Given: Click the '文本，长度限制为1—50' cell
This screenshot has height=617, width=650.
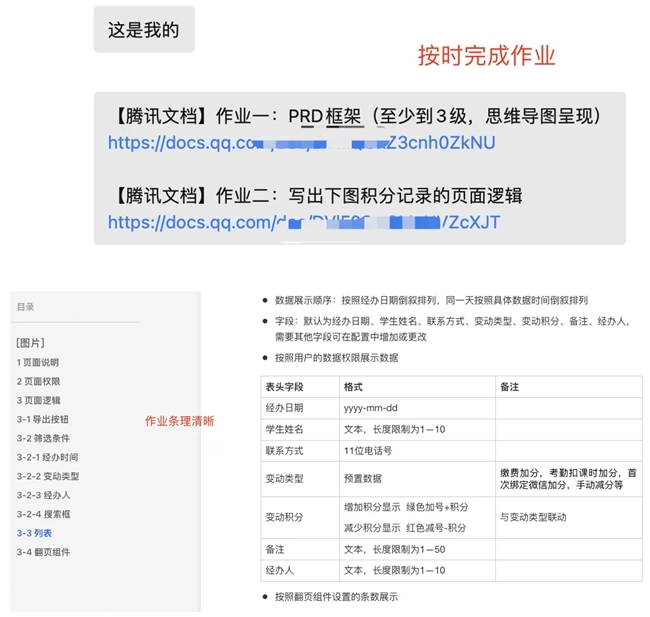Looking at the screenshot, I should (x=417, y=549).
